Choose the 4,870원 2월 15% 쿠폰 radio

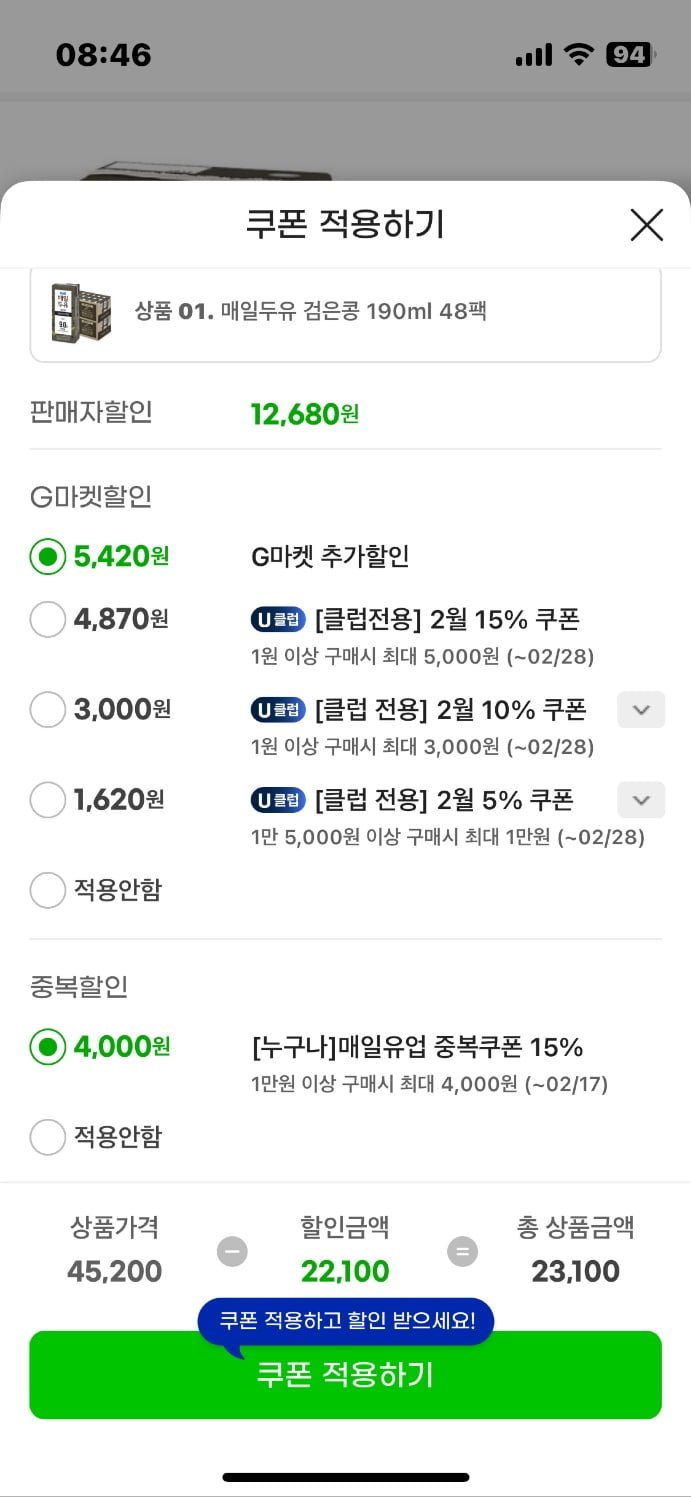tap(48, 619)
